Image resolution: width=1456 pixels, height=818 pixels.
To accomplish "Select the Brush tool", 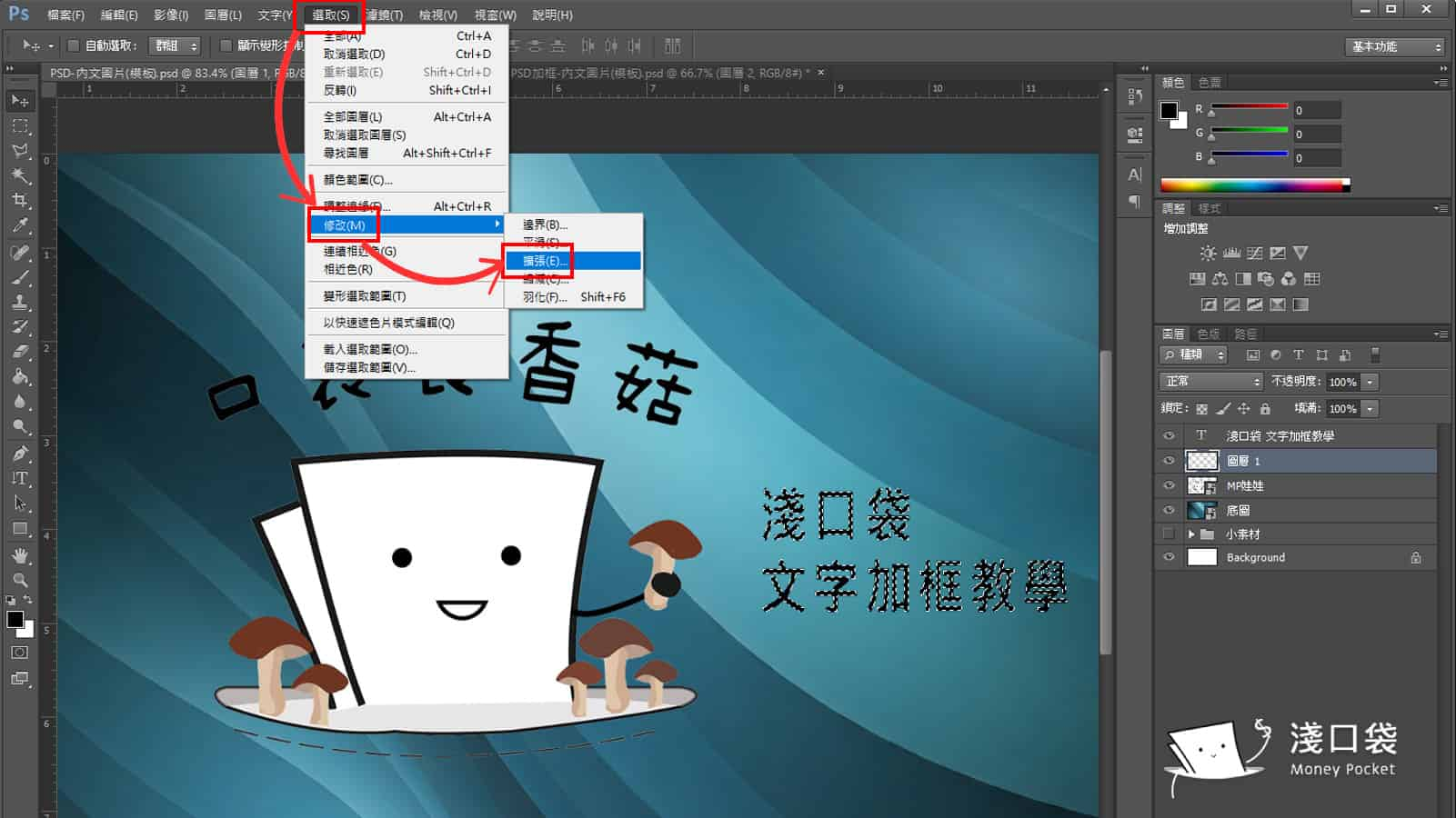I will (20, 278).
